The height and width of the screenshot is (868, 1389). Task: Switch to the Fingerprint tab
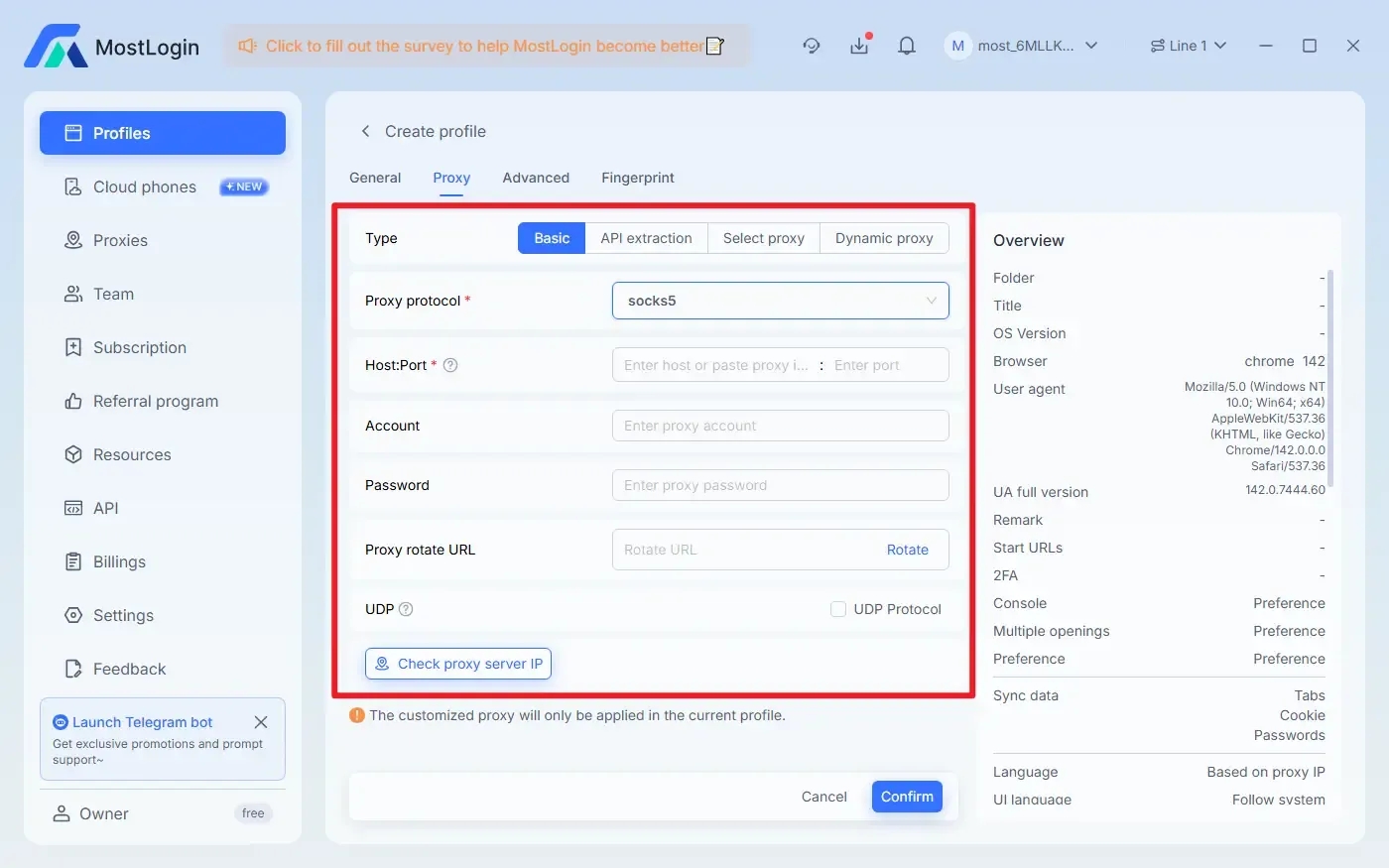(637, 178)
